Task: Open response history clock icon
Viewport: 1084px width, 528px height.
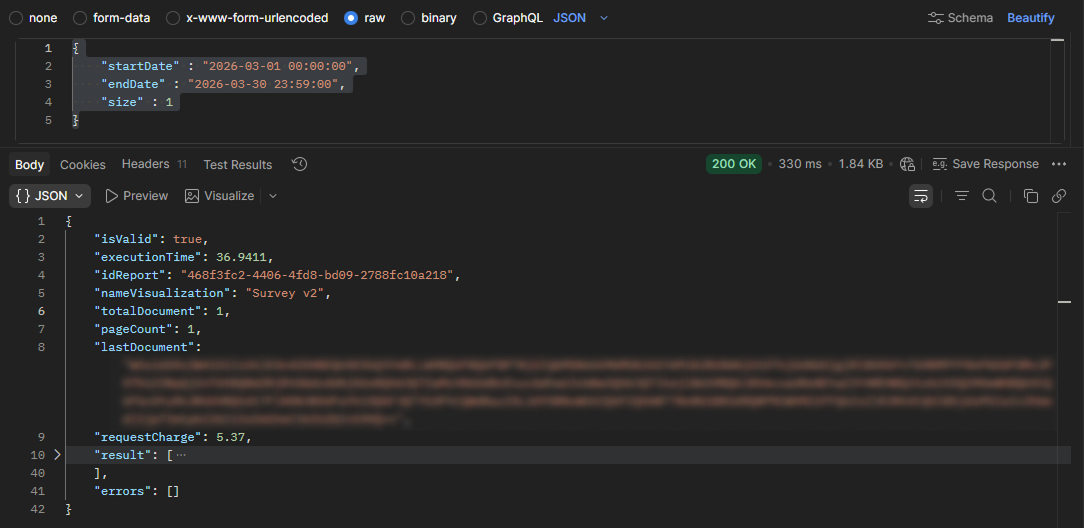Action: coord(299,164)
